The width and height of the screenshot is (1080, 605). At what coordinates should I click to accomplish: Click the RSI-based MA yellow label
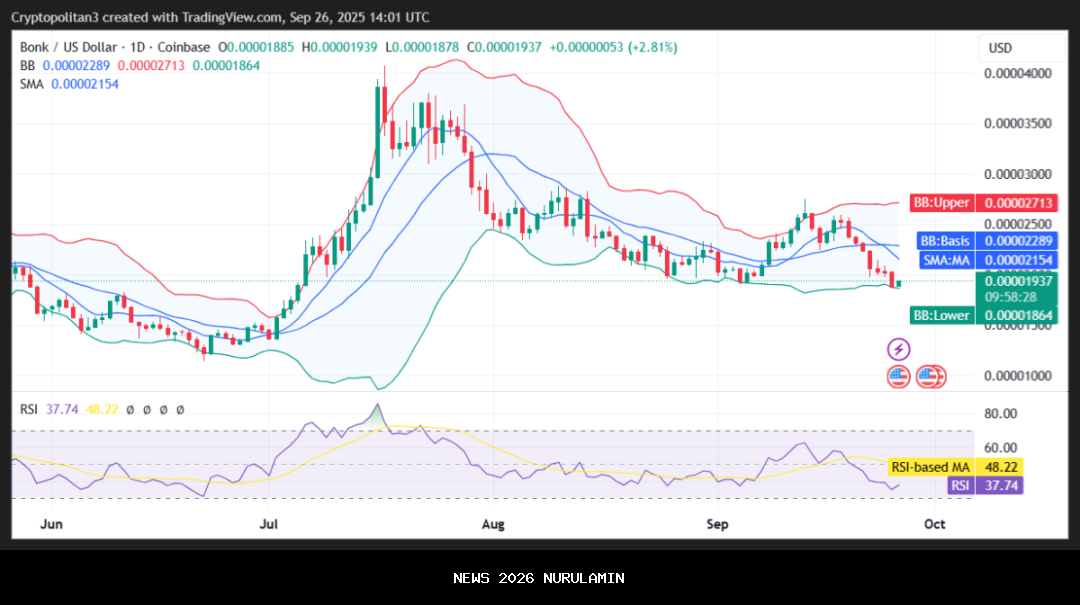tap(930, 467)
